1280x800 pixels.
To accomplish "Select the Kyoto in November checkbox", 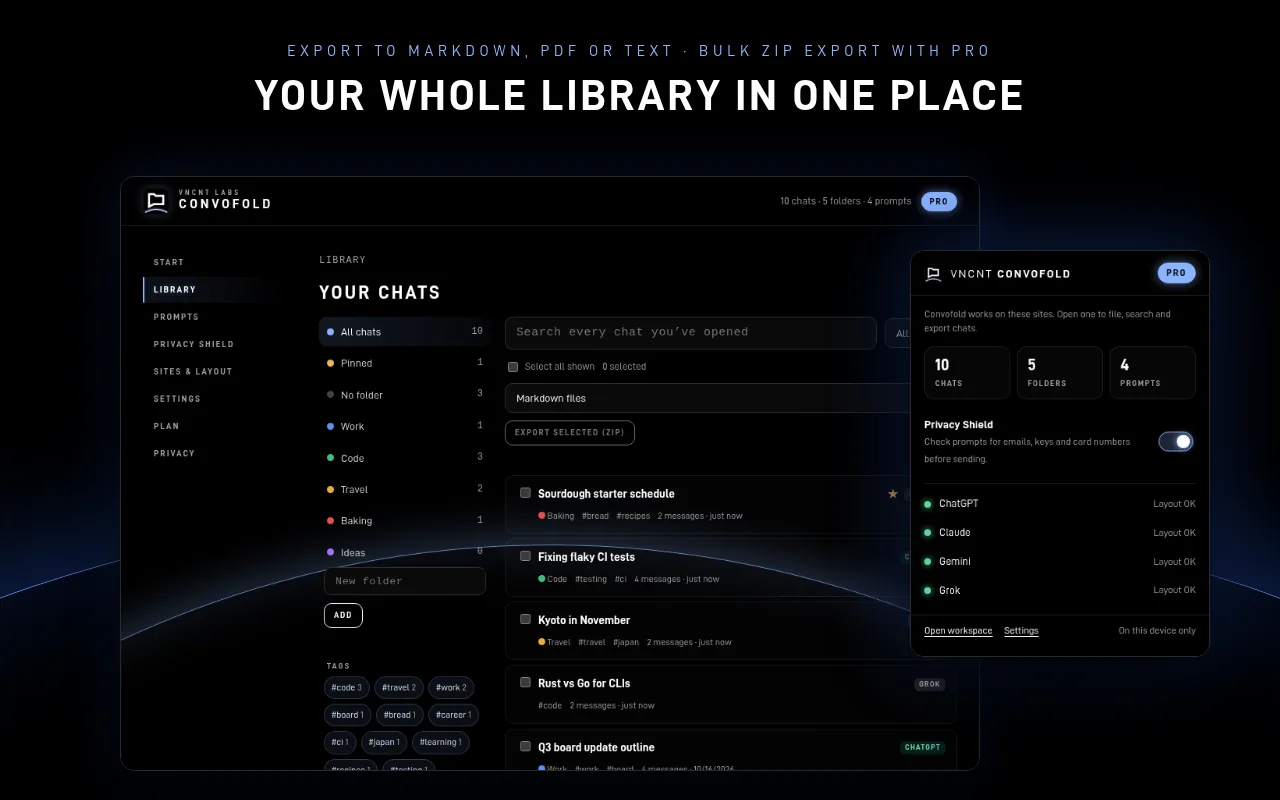I will pyautogui.click(x=525, y=619).
